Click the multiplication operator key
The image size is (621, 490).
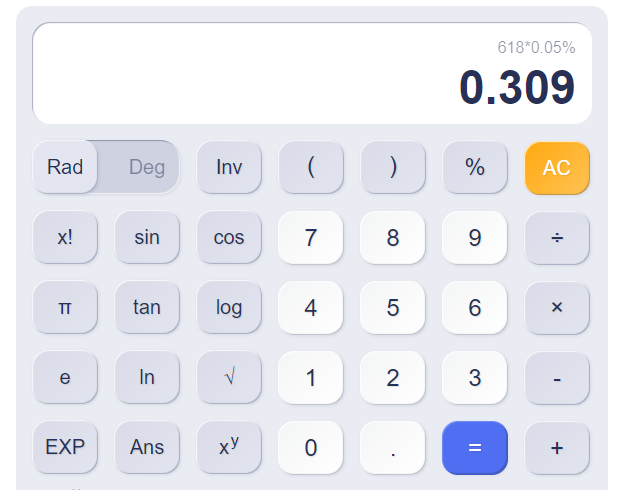coord(557,307)
